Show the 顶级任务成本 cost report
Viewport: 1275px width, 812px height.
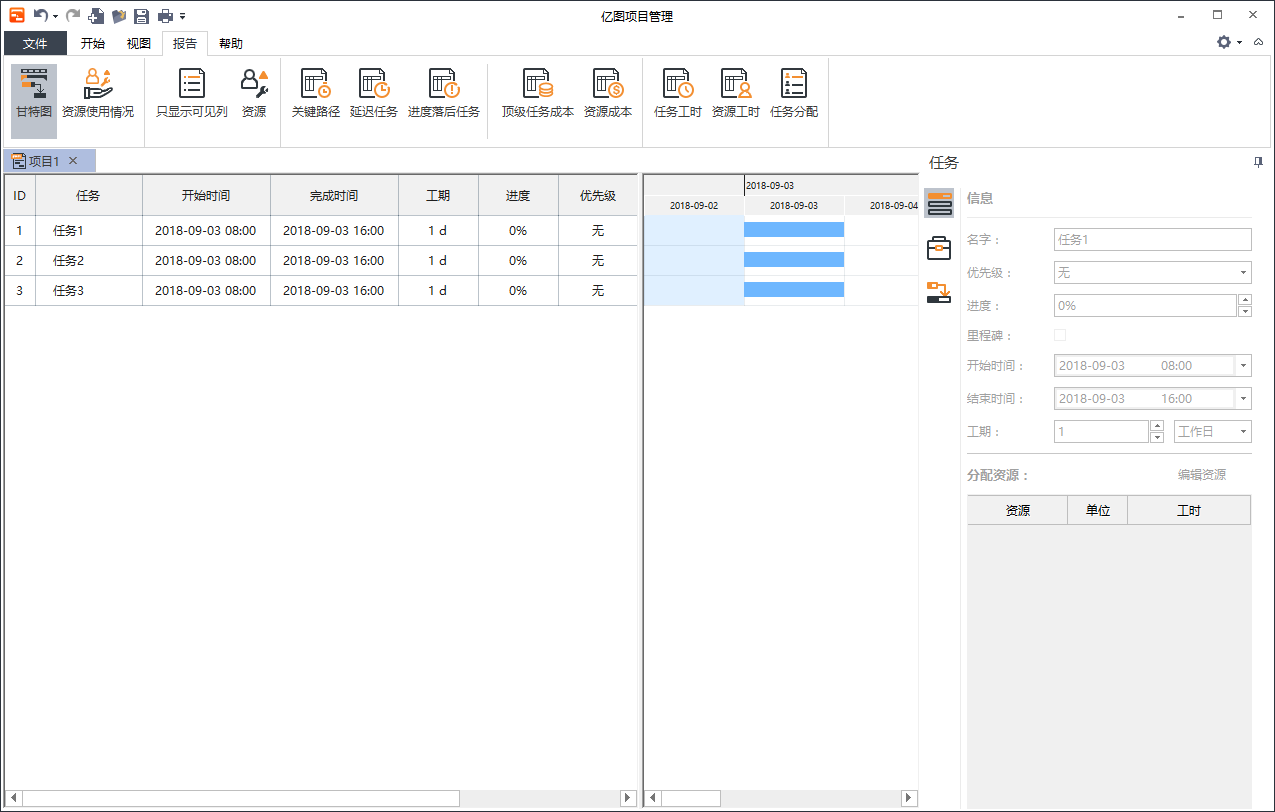coord(537,94)
